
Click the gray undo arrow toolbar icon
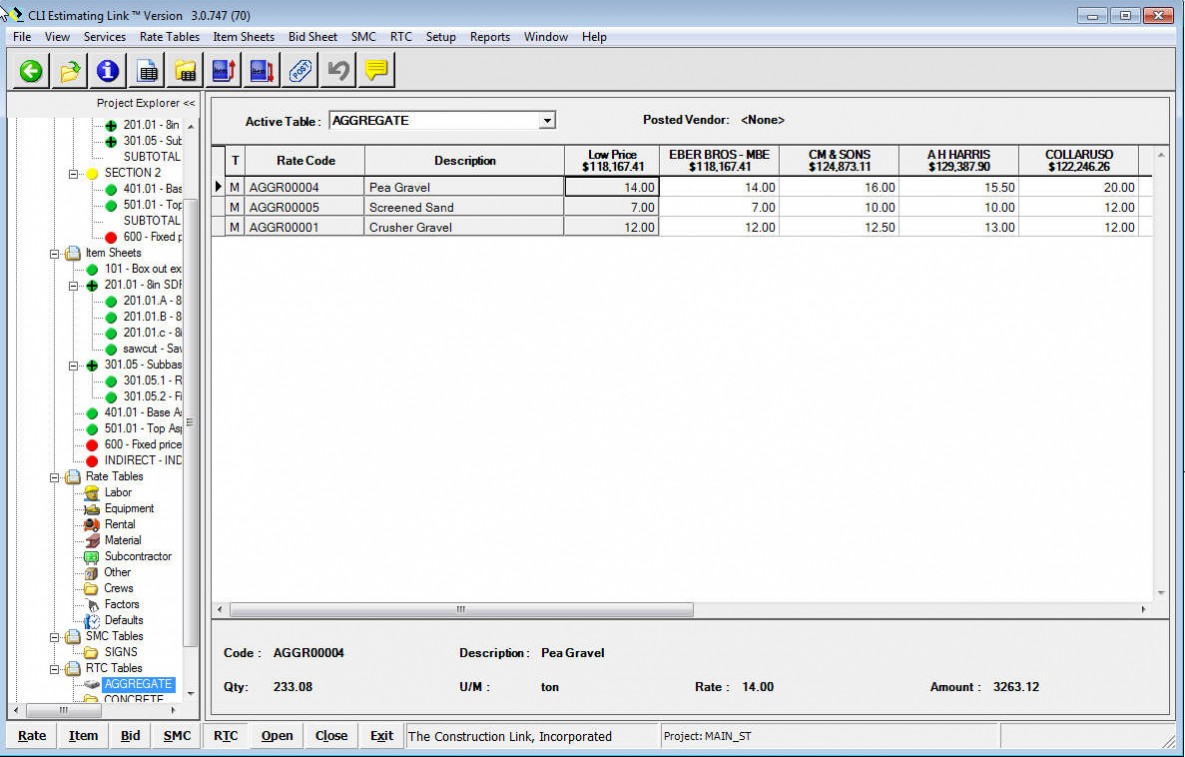[338, 71]
